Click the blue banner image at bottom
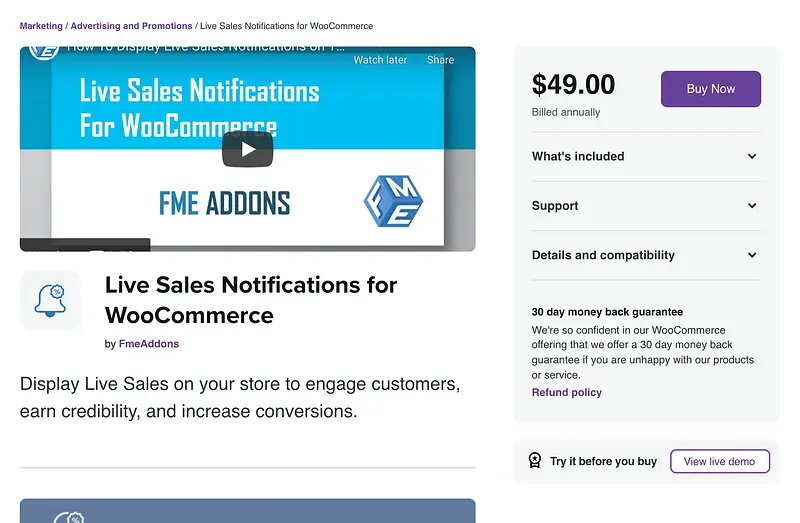The width and height of the screenshot is (800, 523). (247, 511)
